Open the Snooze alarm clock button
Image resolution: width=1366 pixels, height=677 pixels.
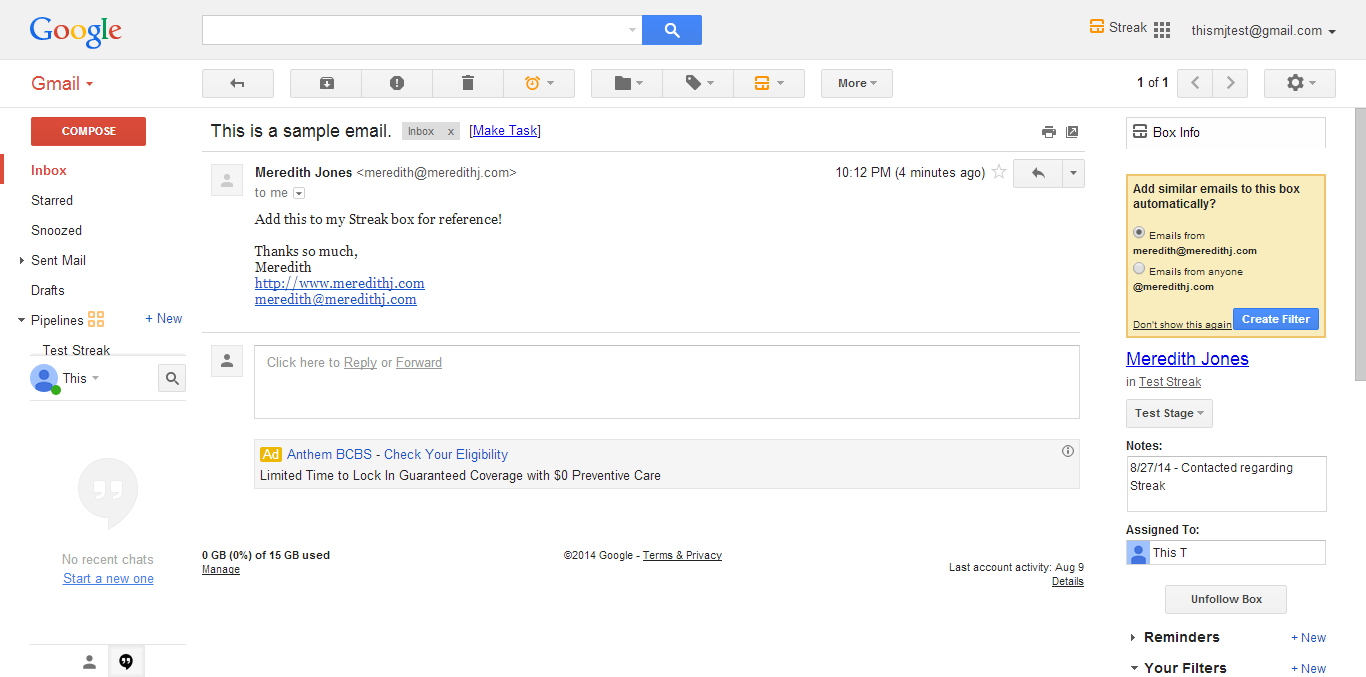tap(539, 83)
